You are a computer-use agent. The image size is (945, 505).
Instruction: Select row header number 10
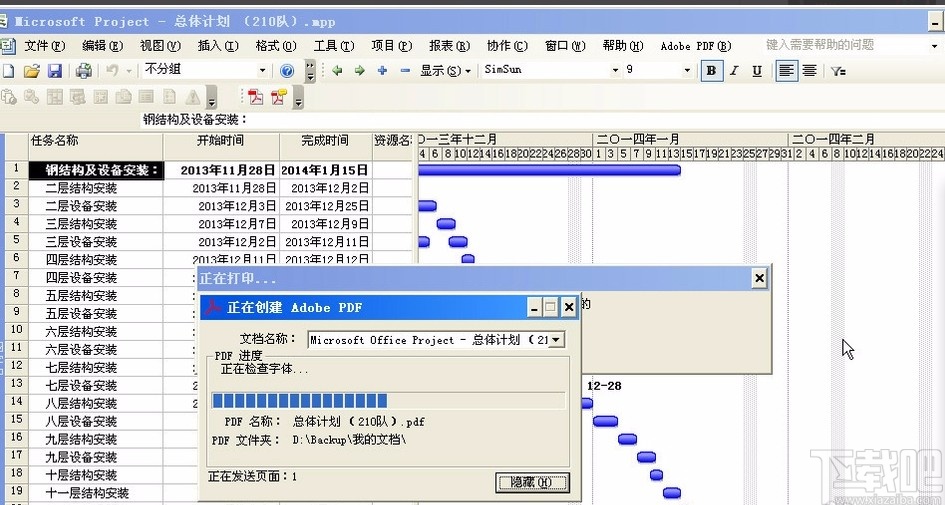pos(16,330)
